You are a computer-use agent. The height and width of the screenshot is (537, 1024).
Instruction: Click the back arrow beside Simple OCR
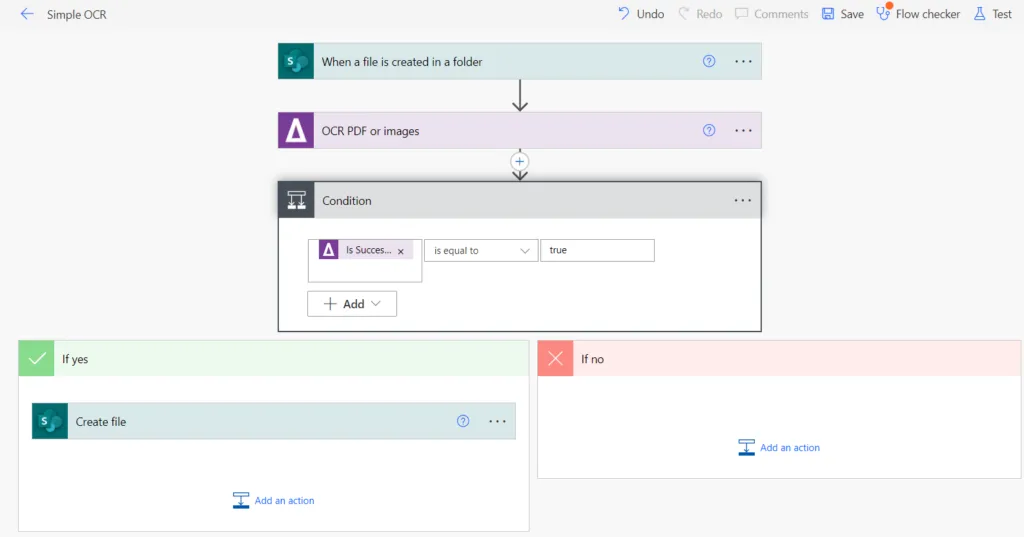tap(27, 15)
